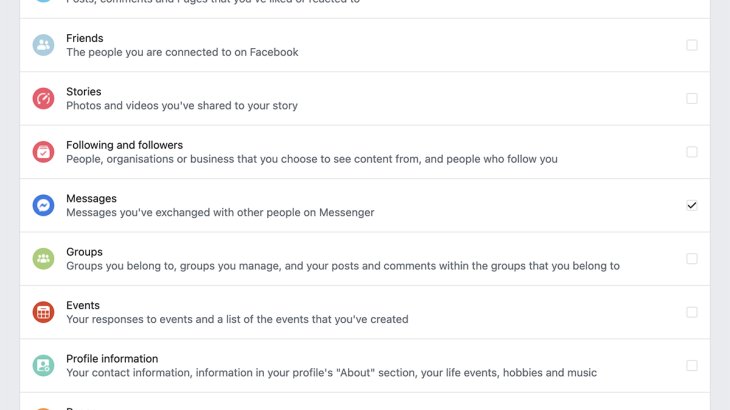
Task: Click the Messages row title
Action: [91, 198]
